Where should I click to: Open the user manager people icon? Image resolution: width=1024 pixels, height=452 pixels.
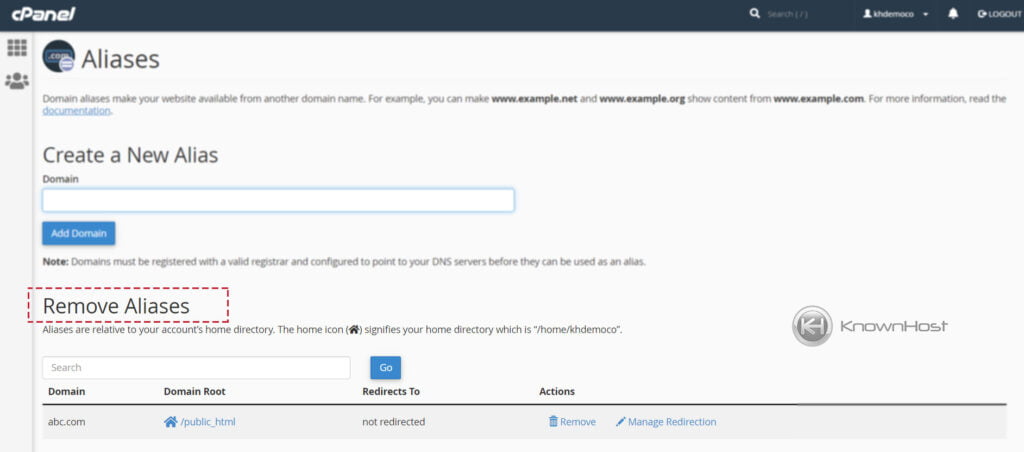tap(17, 81)
